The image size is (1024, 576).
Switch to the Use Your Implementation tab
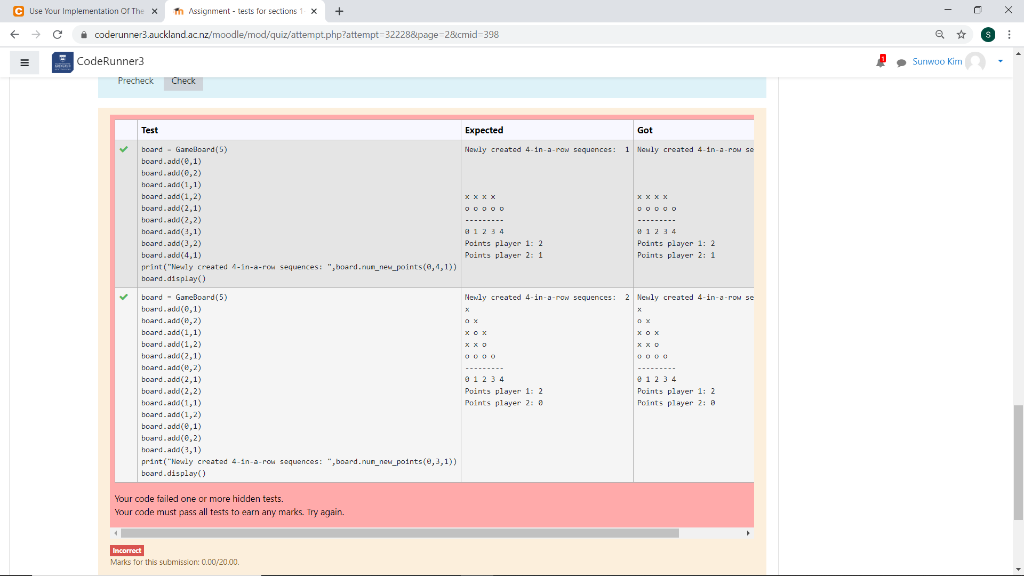pos(85,11)
